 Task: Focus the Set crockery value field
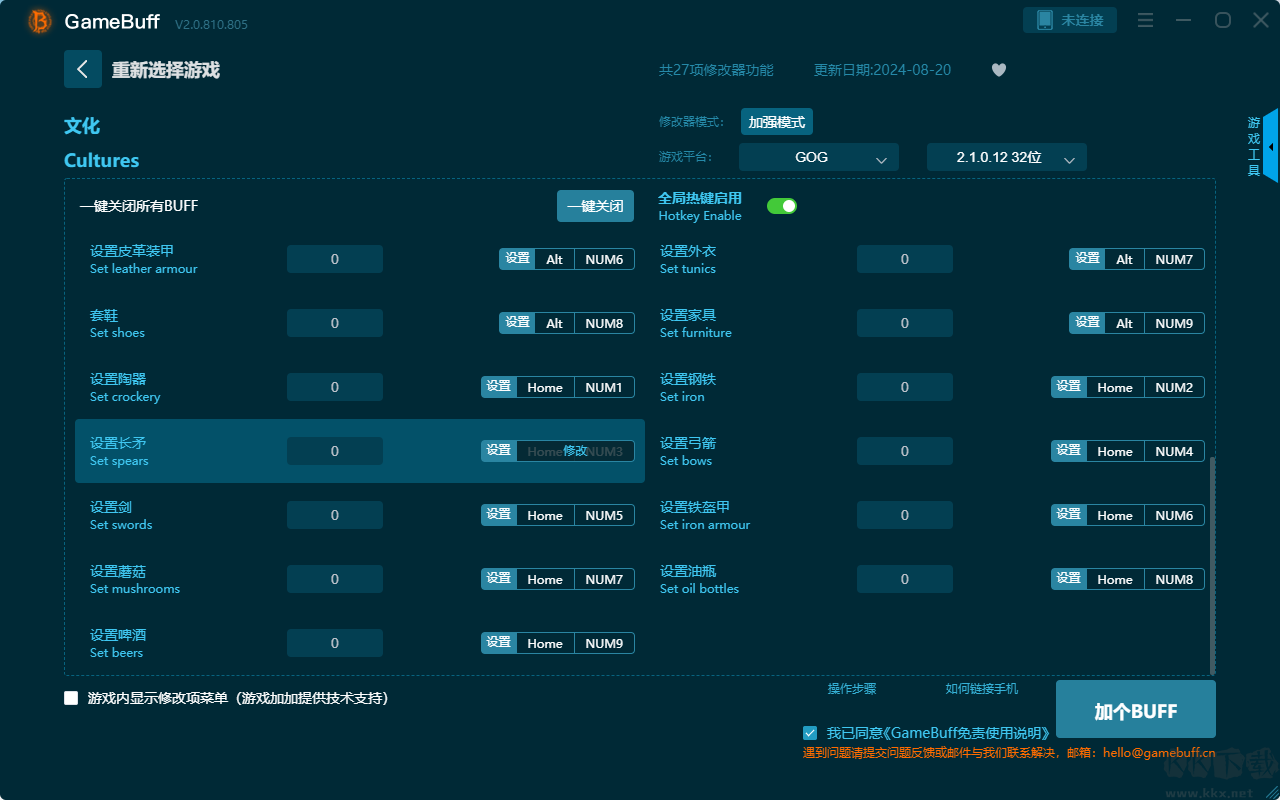(x=335, y=387)
